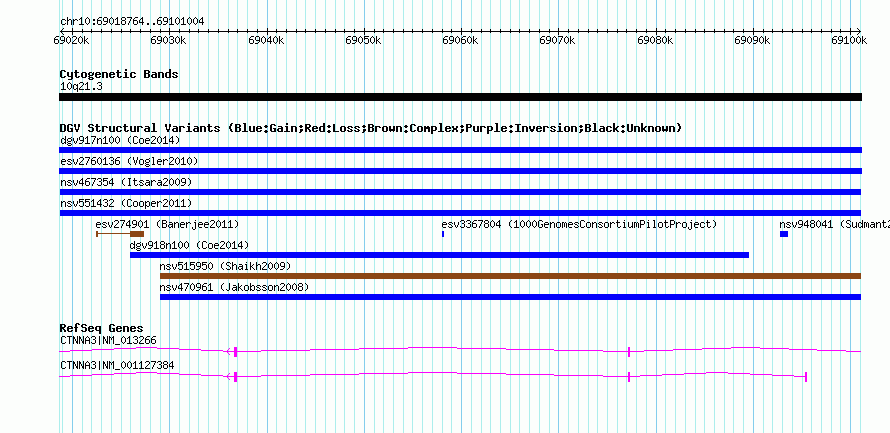Click the nsv948041 variant label
Screen dimensions: 890x433
(x=834, y=224)
